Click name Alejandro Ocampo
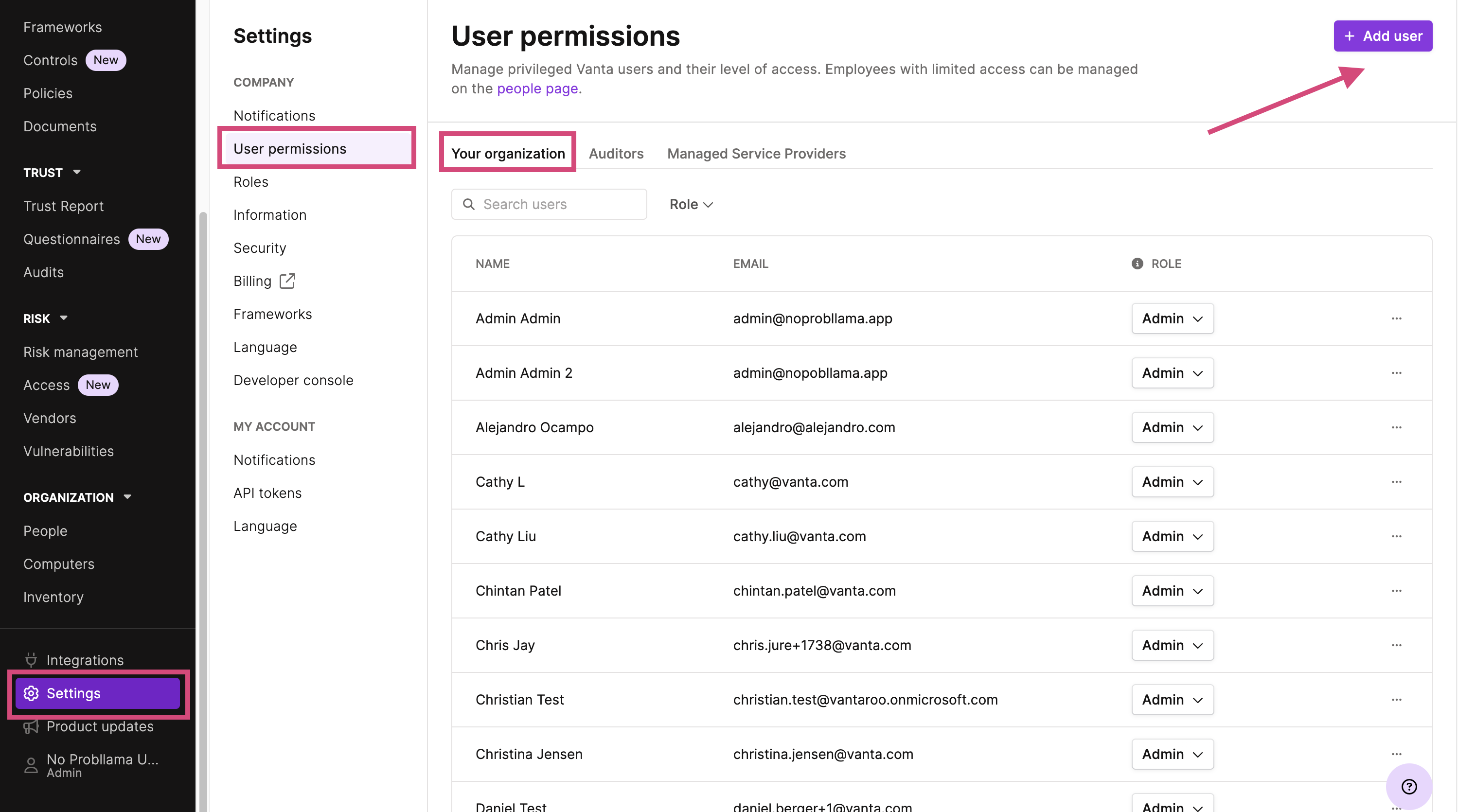The width and height of the screenshot is (1458, 812). click(534, 427)
